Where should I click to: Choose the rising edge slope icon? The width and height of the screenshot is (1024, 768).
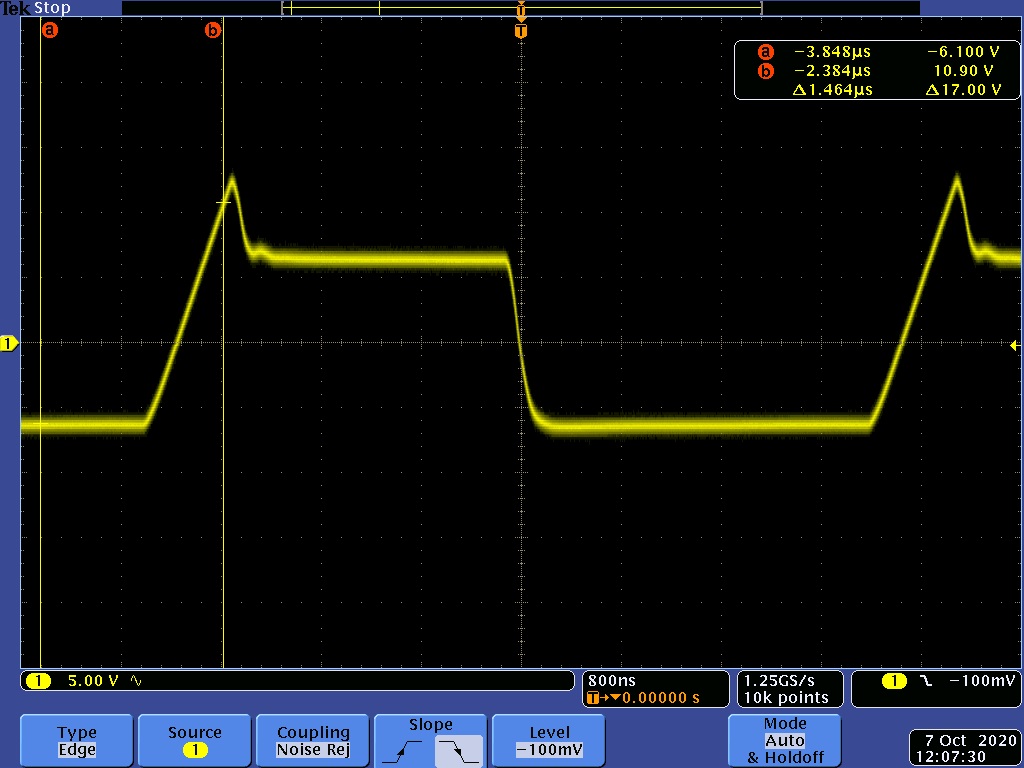pos(402,751)
